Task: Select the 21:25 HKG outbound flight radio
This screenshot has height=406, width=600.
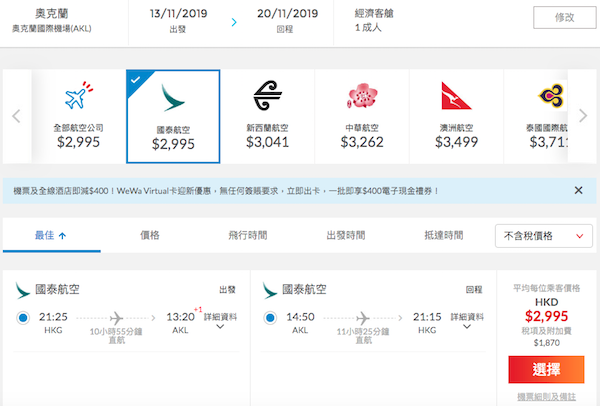Action: 23,319
